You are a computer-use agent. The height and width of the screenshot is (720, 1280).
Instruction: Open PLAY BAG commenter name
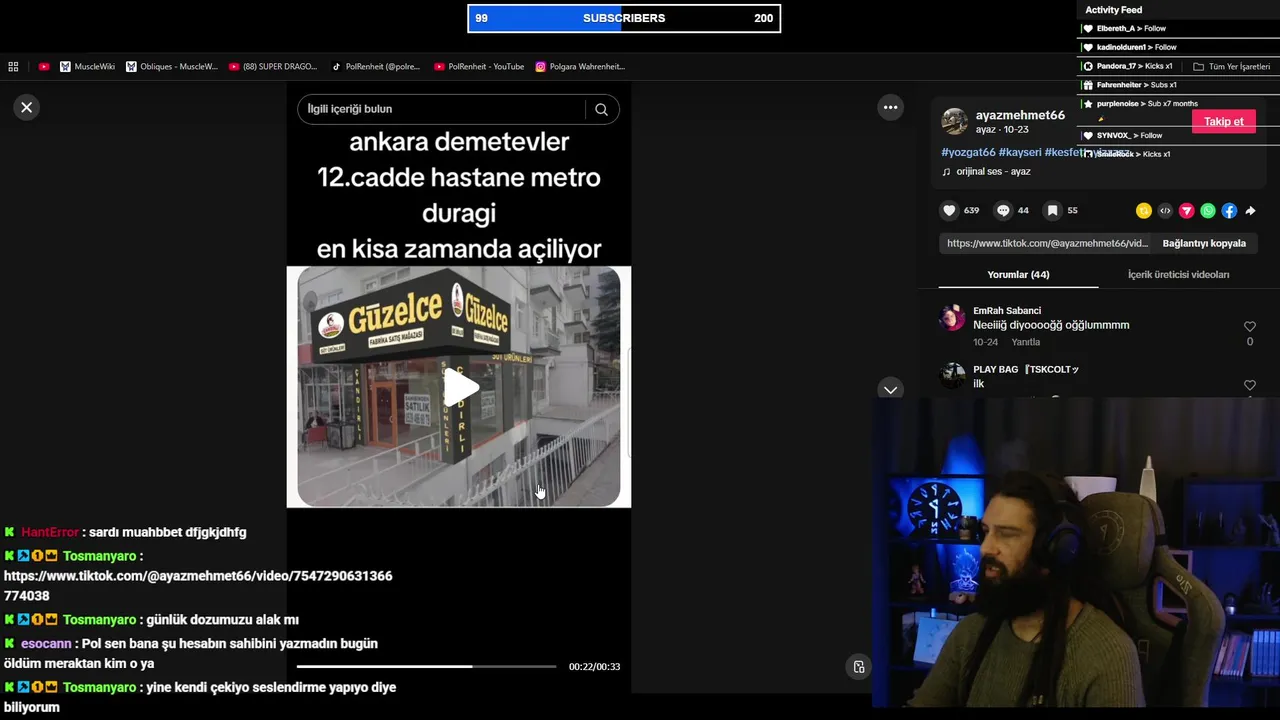coord(1025,370)
